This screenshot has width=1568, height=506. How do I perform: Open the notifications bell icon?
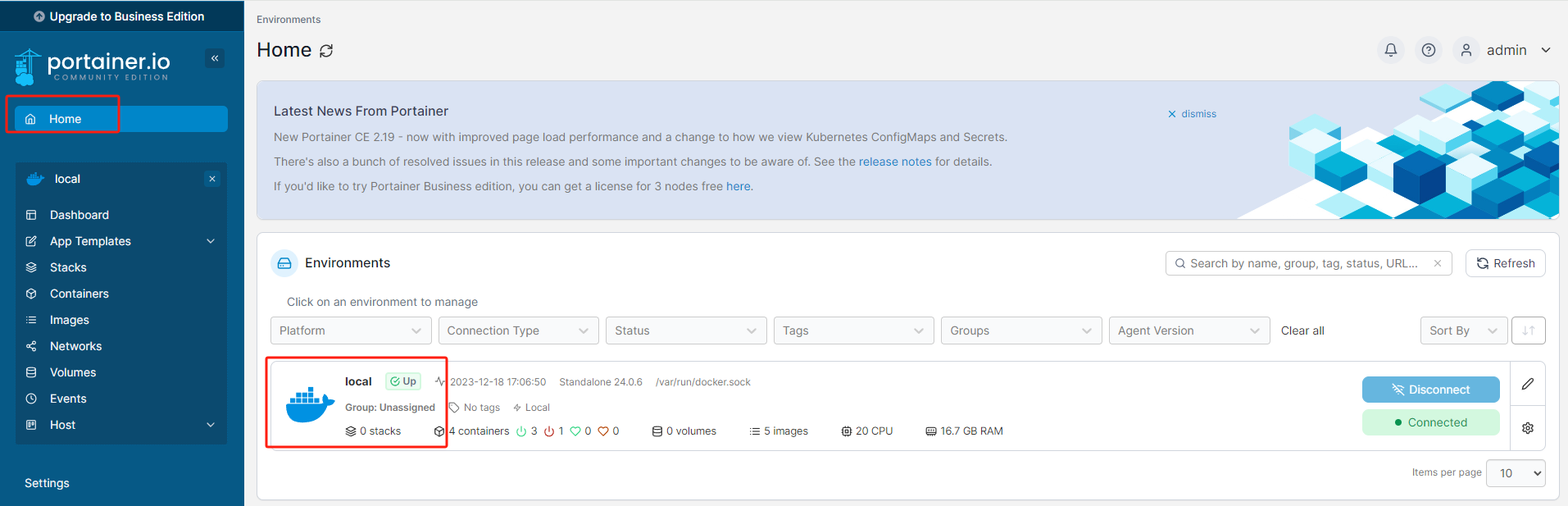[x=1391, y=50]
